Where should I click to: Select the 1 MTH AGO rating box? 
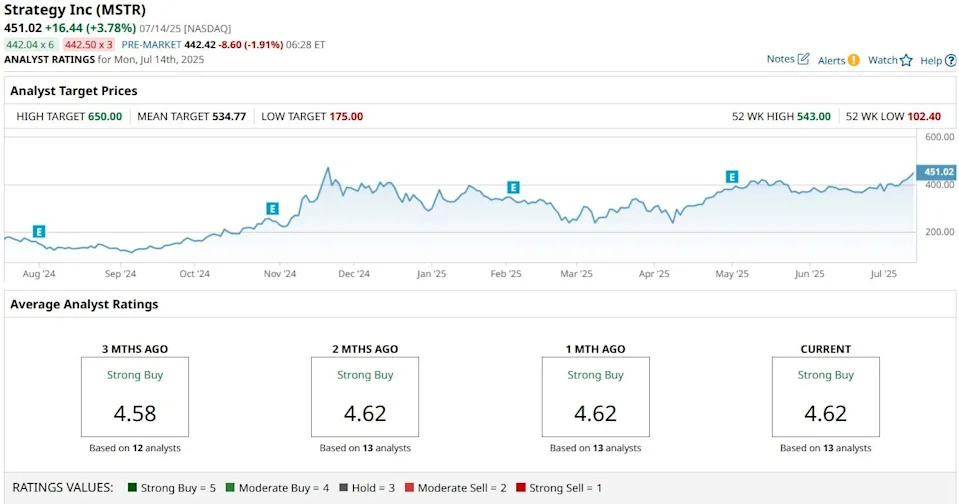596,397
